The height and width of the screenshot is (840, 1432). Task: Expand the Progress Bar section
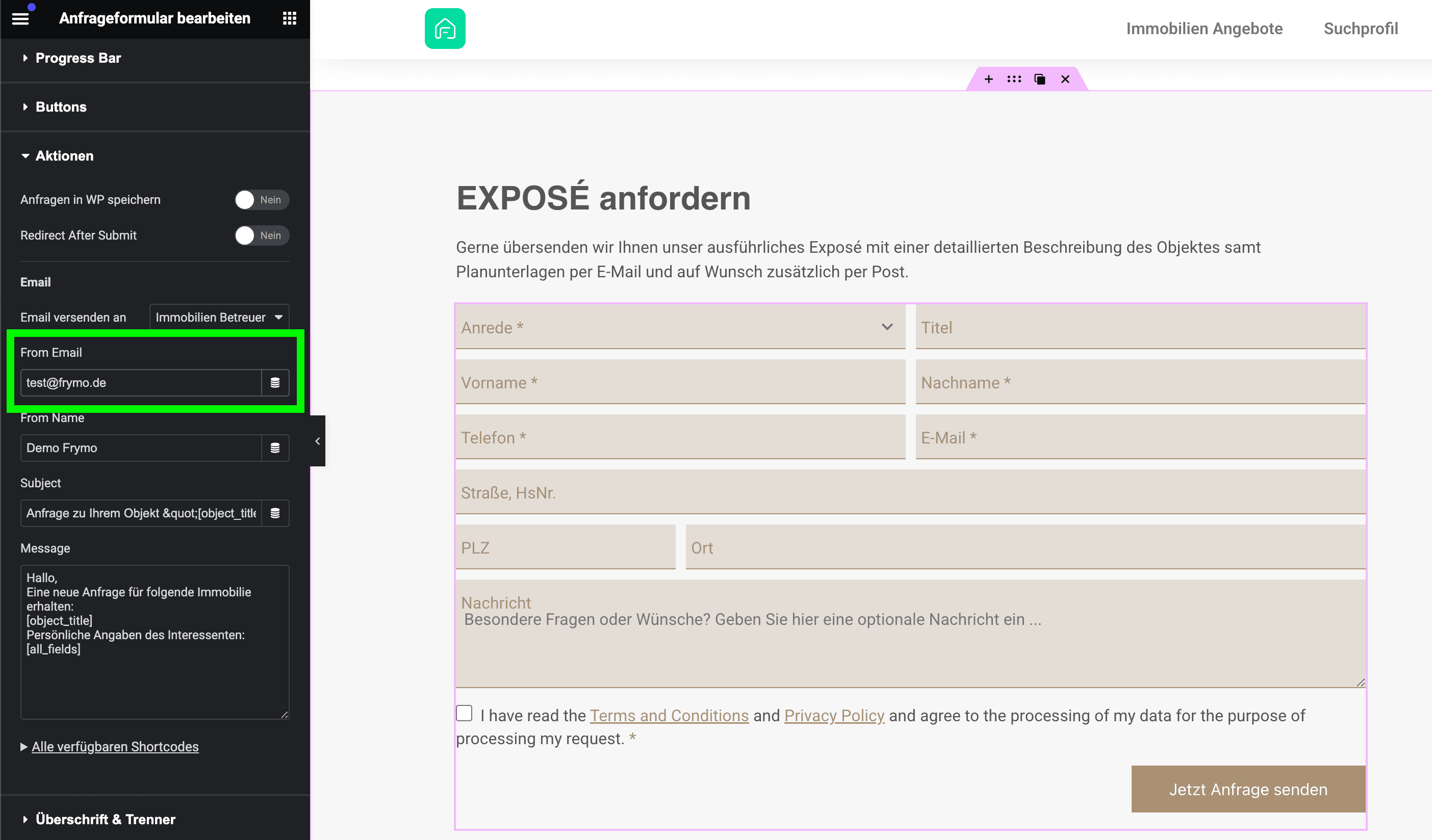pos(79,58)
